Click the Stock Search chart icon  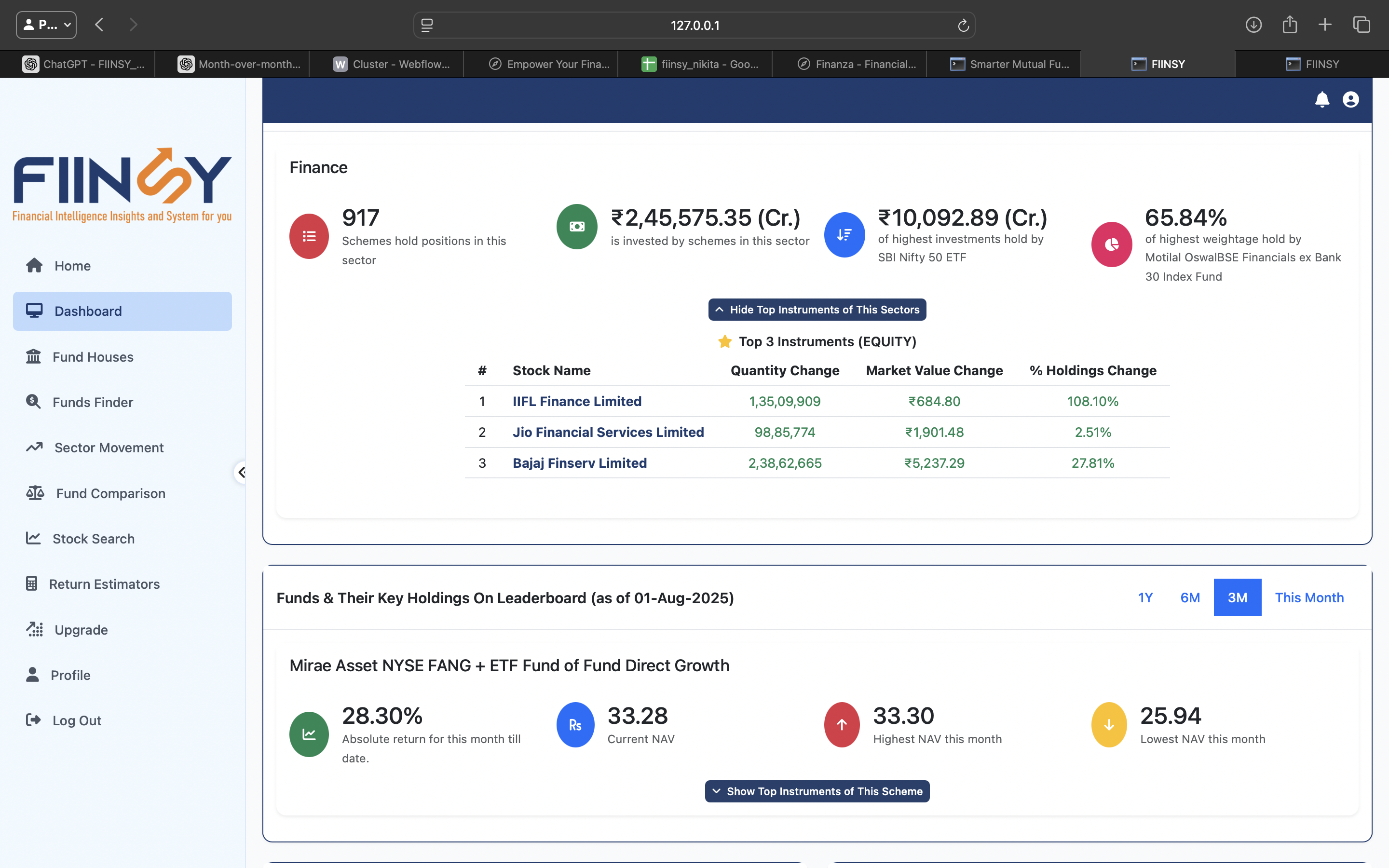point(33,539)
